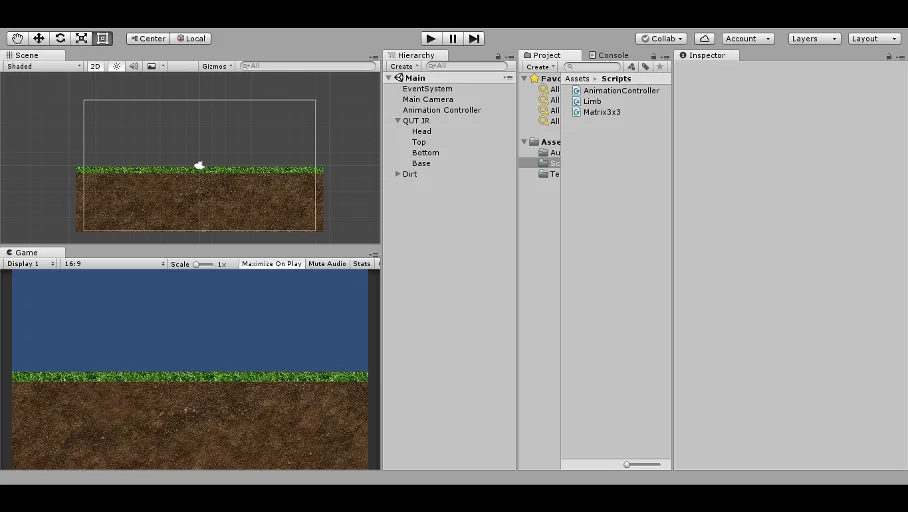The height and width of the screenshot is (512, 908).
Task: Toggle scene effects image icon
Action: (x=152, y=66)
